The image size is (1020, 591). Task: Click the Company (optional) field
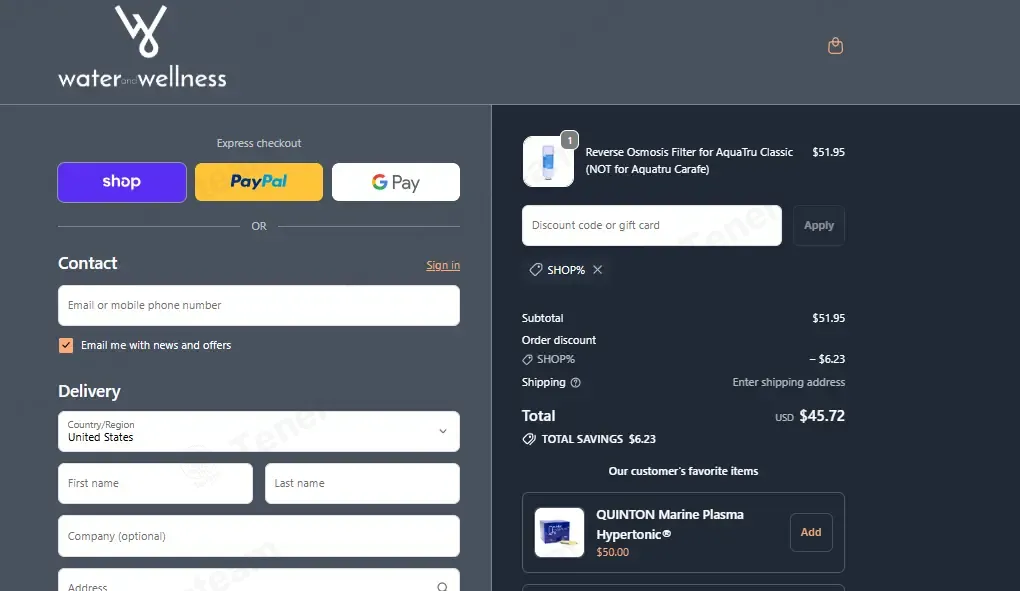(259, 536)
